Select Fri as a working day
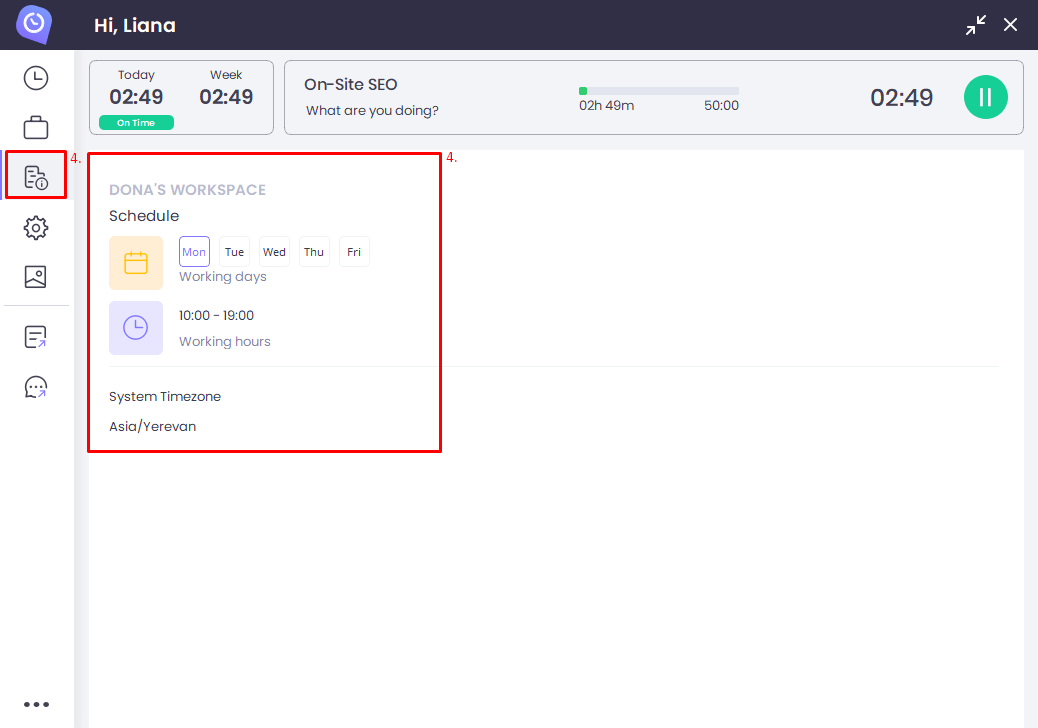The image size is (1038, 728). (354, 251)
